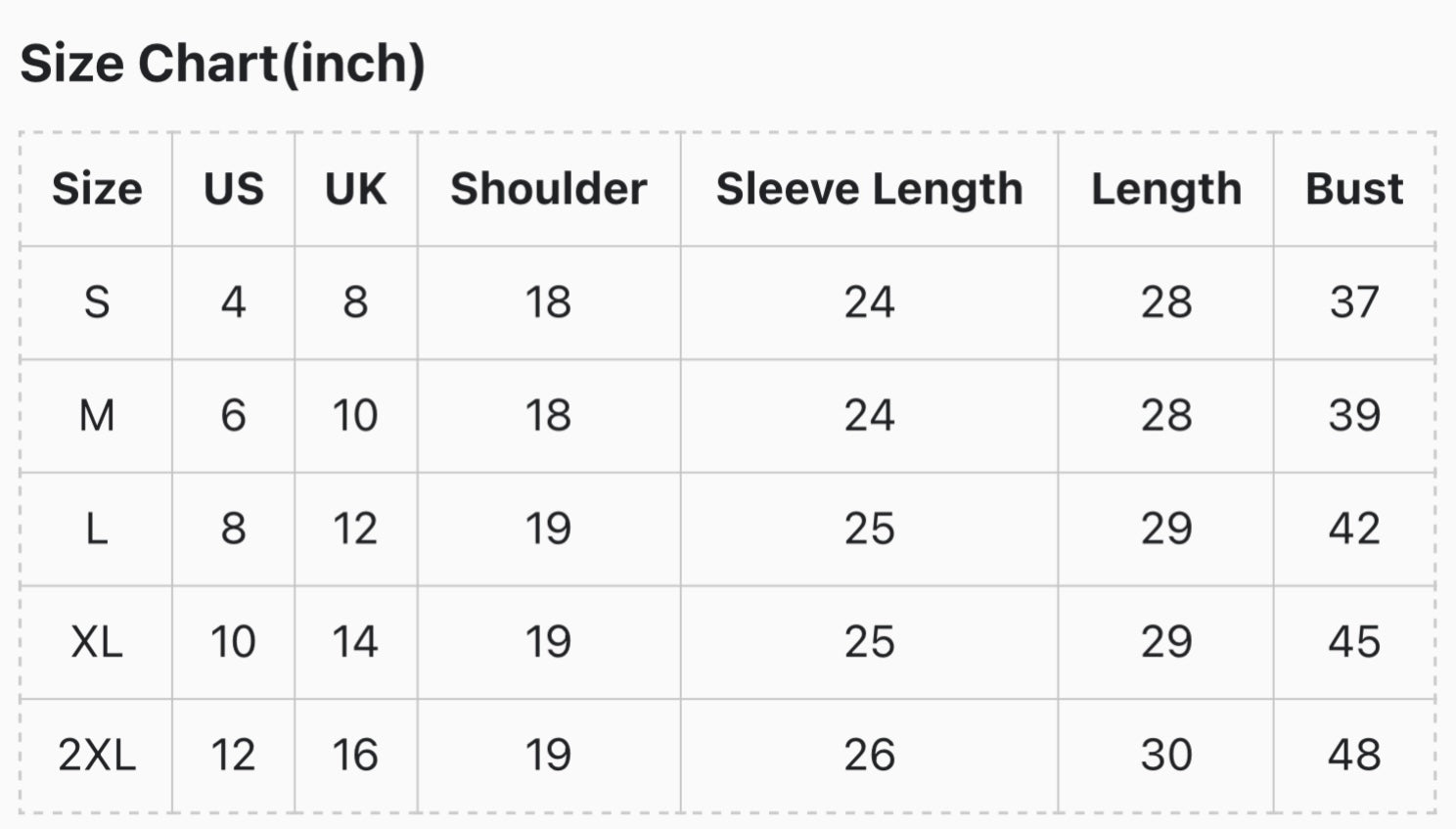This screenshot has width=1456, height=829.
Task: Click sleeve length 26 in 2XL row
Action: pos(870,756)
